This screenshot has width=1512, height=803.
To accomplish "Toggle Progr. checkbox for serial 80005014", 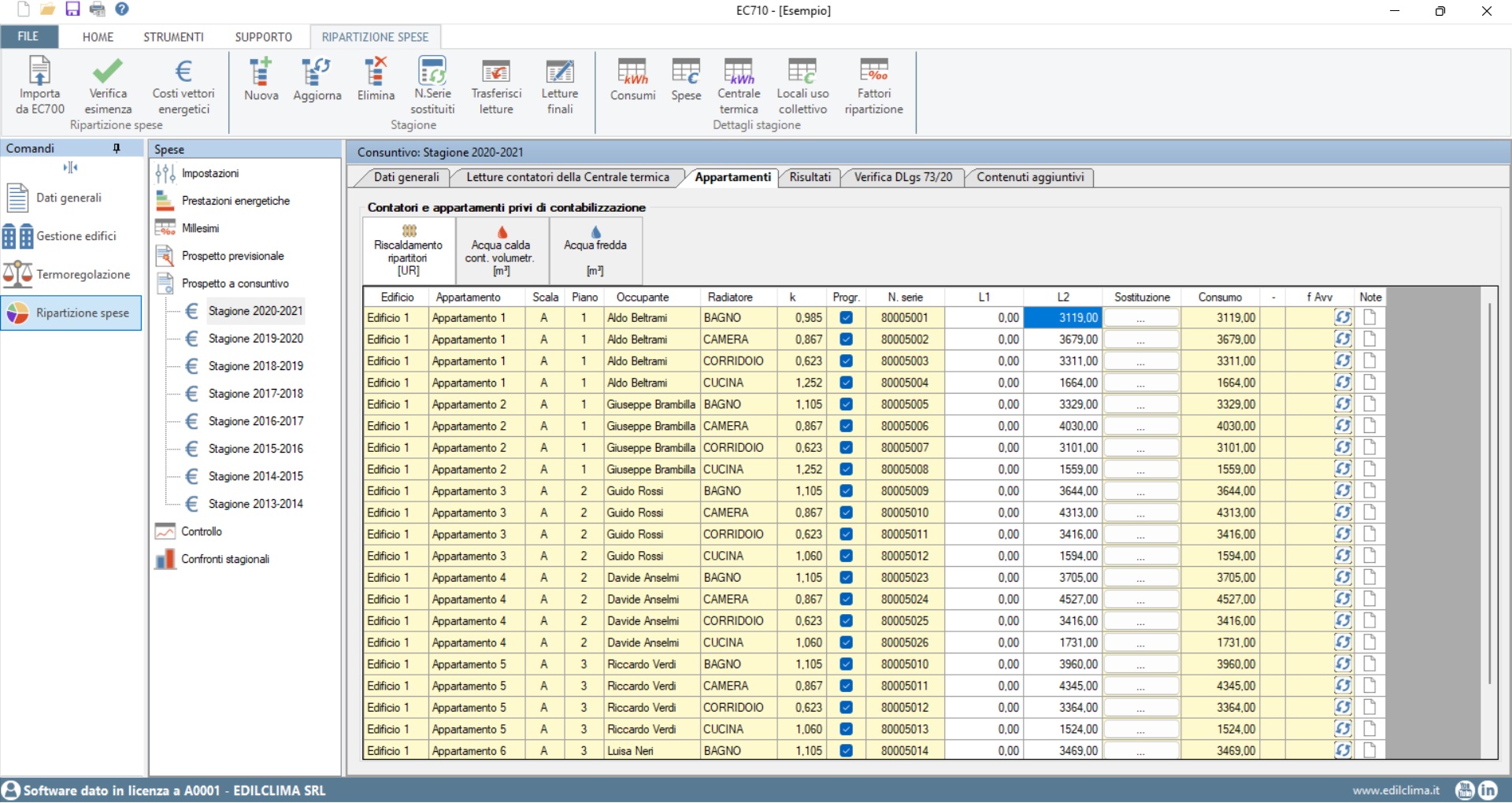I will pos(846,750).
